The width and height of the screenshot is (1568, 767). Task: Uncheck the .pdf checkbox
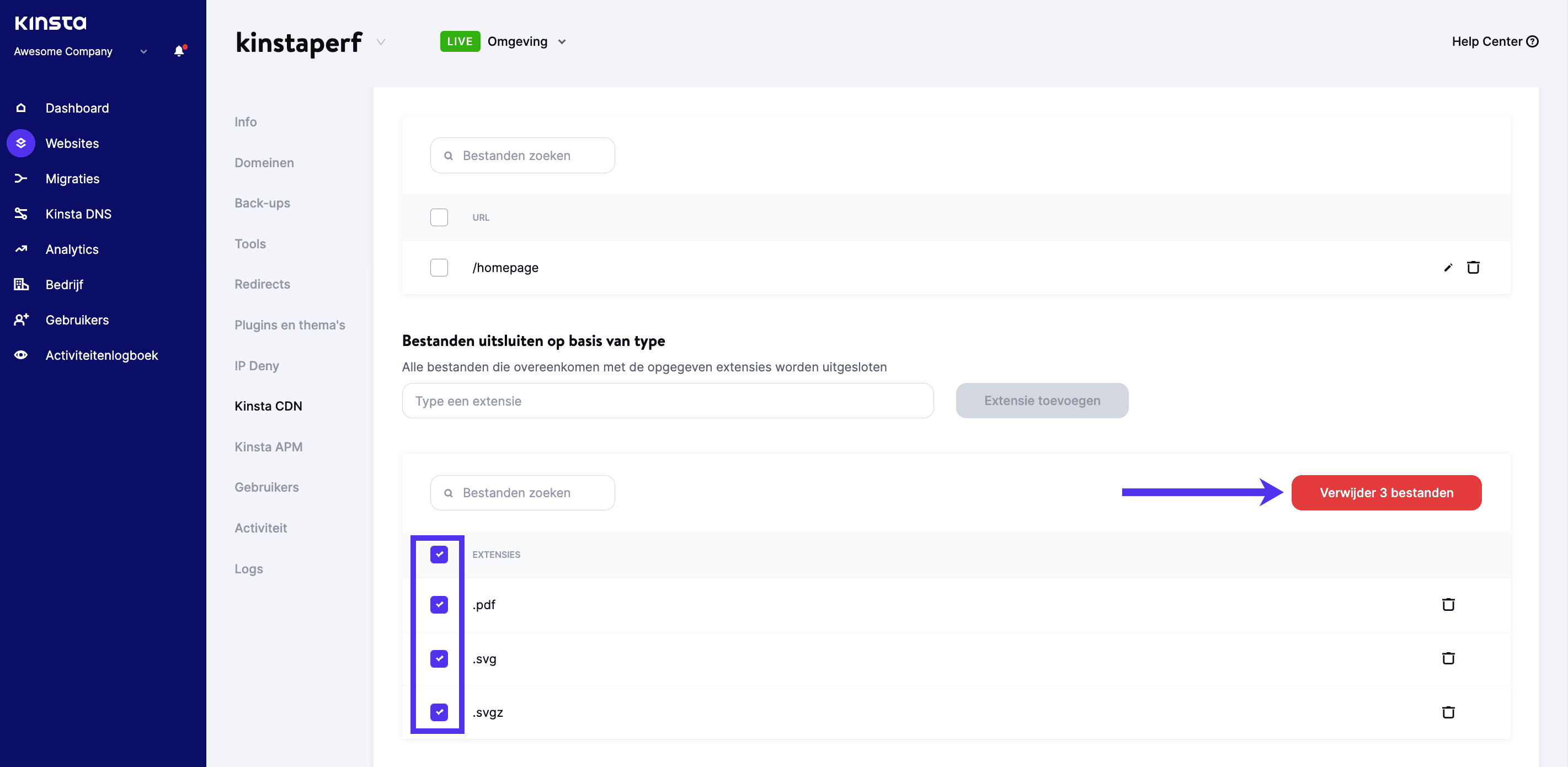(x=439, y=604)
